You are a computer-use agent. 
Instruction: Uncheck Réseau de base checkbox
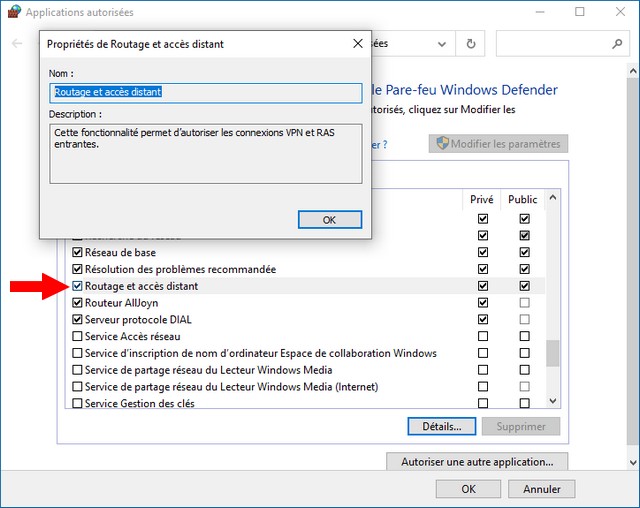tap(77, 252)
